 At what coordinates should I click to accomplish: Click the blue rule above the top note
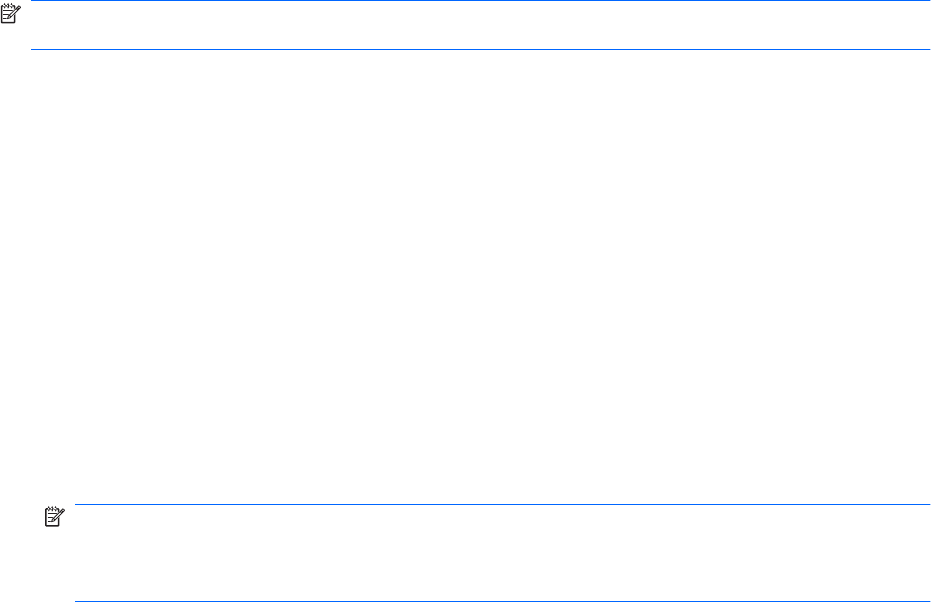tap(480, 2)
